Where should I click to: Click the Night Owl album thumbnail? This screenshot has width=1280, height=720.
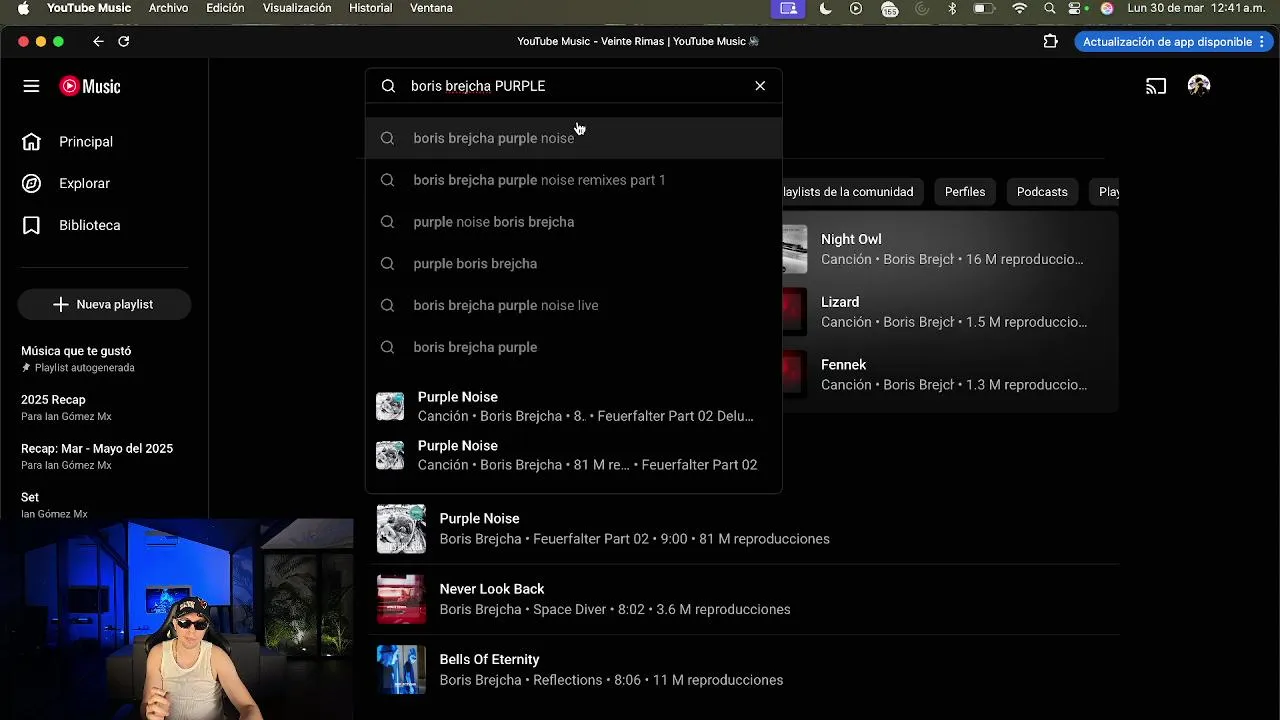coord(794,249)
